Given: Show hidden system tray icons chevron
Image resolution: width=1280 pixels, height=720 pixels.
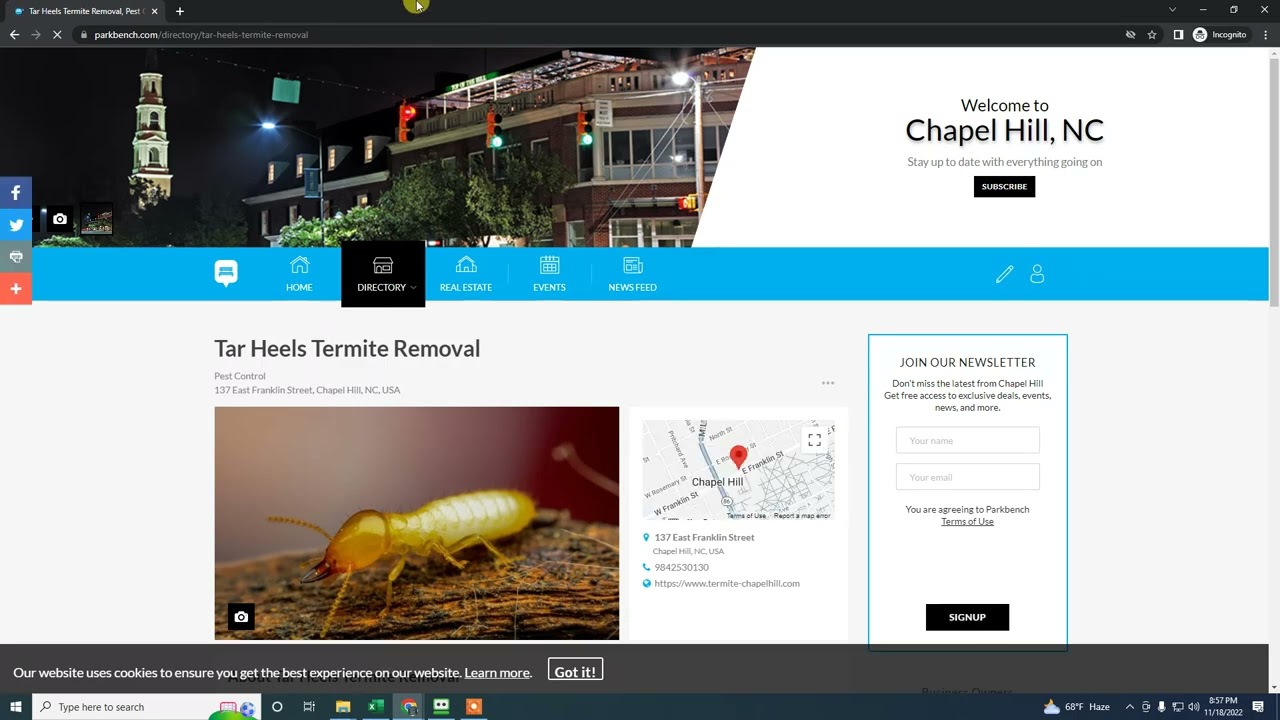Looking at the screenshot, I should [1130, 707].
